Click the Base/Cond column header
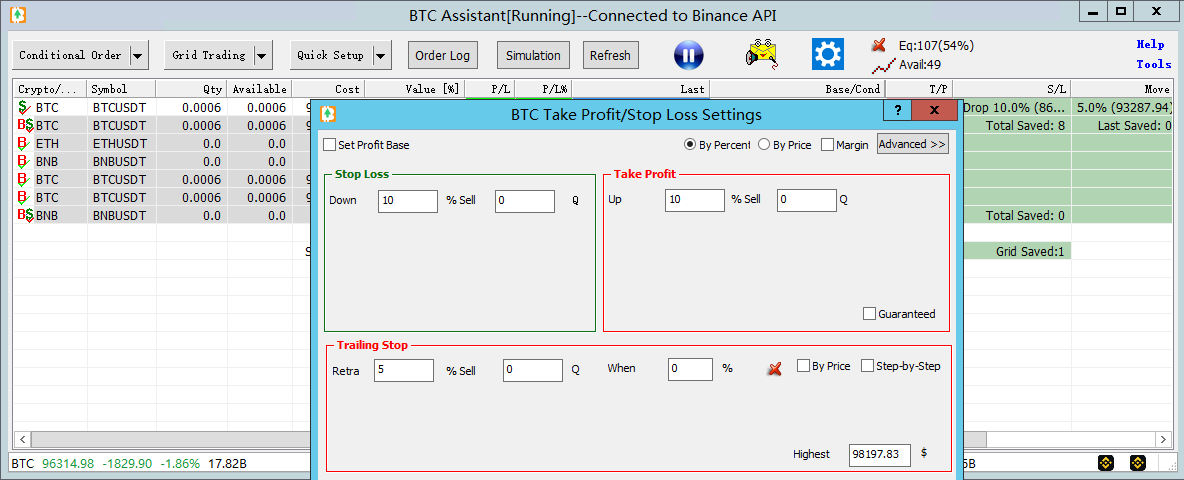Viewport: 1184px width, 480px height. [x=797, y=89]
